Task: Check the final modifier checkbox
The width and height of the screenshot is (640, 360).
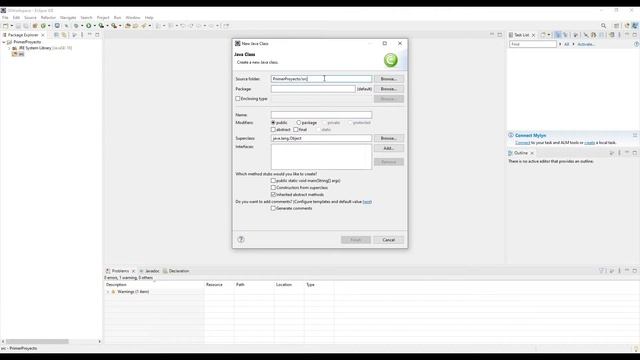Action: point(296,129)
